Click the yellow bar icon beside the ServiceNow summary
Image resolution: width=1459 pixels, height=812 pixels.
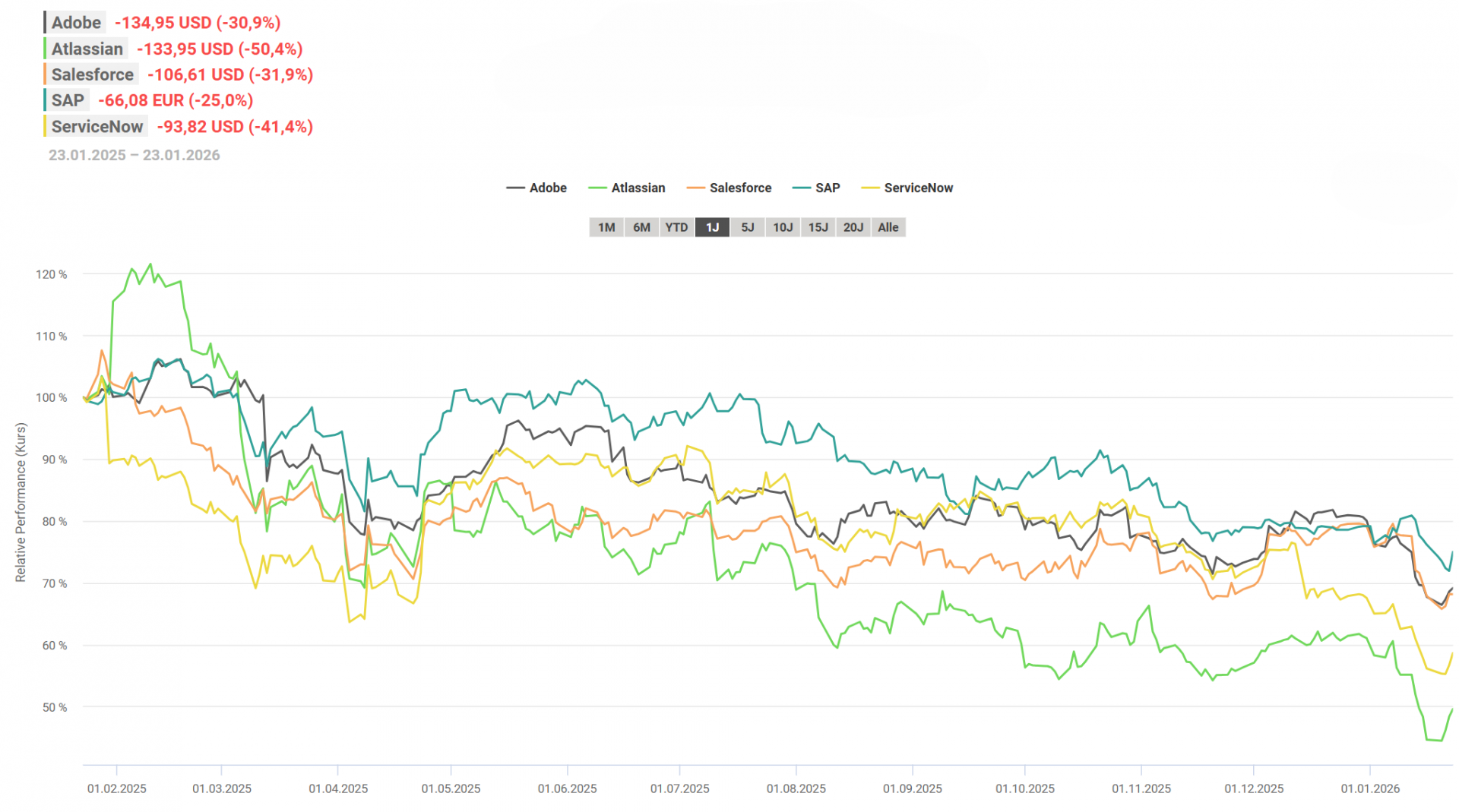pos(44,125)
